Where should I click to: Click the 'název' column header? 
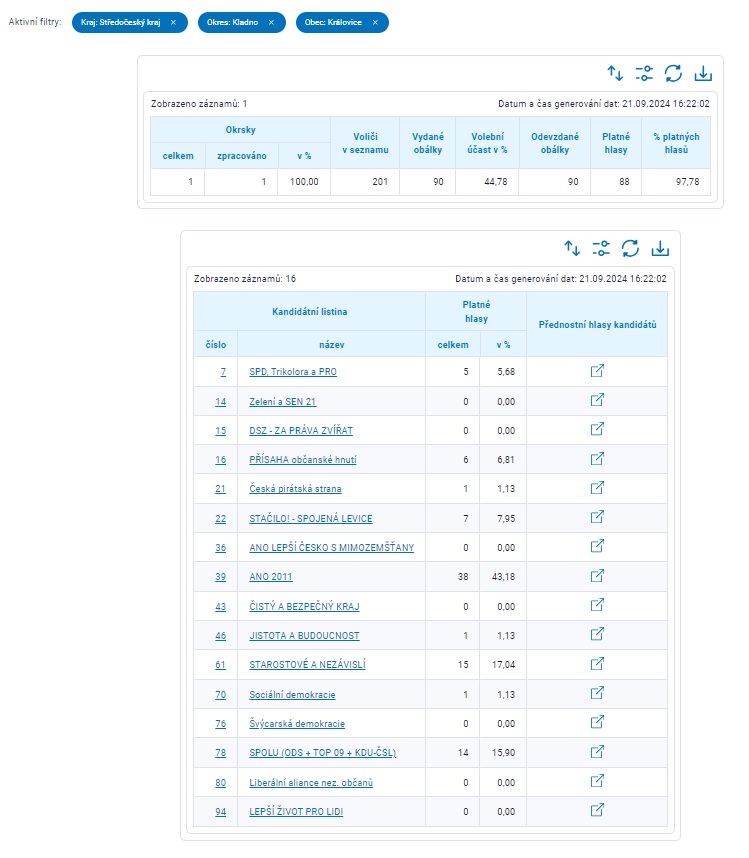click(331, 344)
